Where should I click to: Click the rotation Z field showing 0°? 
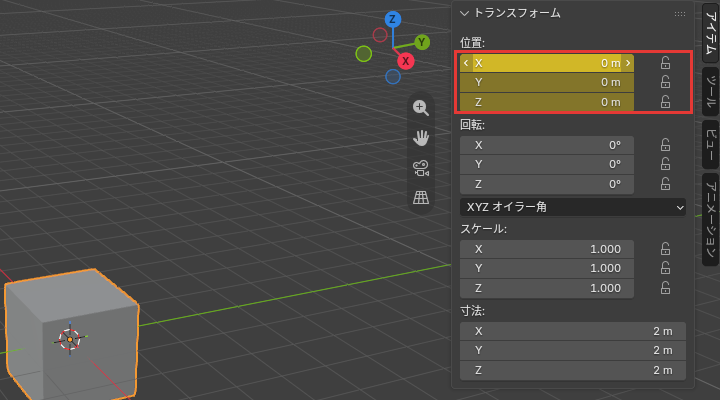pyautogui.click(x=547, y=184)
